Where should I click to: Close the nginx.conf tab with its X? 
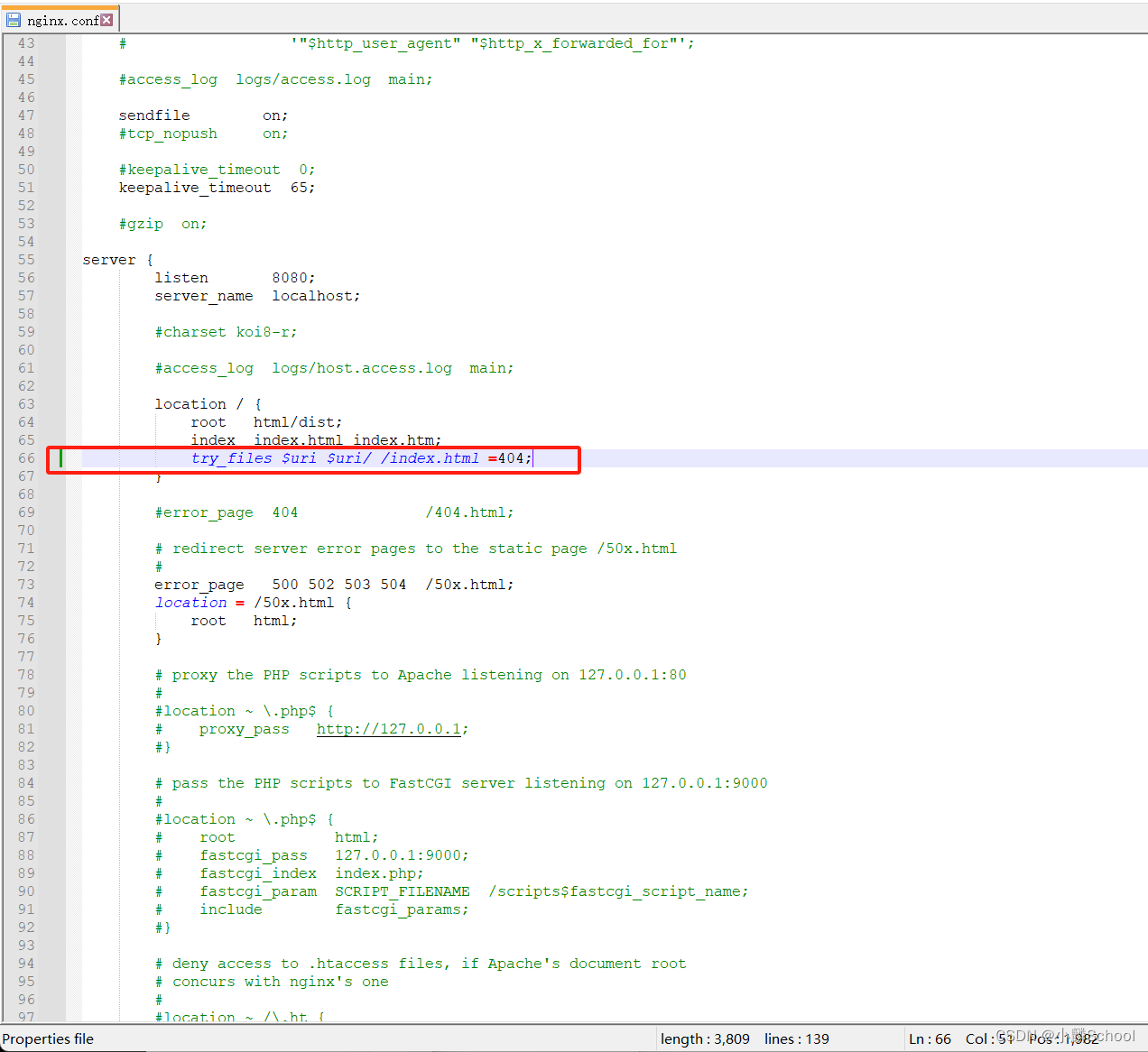(x=106, y=20)
